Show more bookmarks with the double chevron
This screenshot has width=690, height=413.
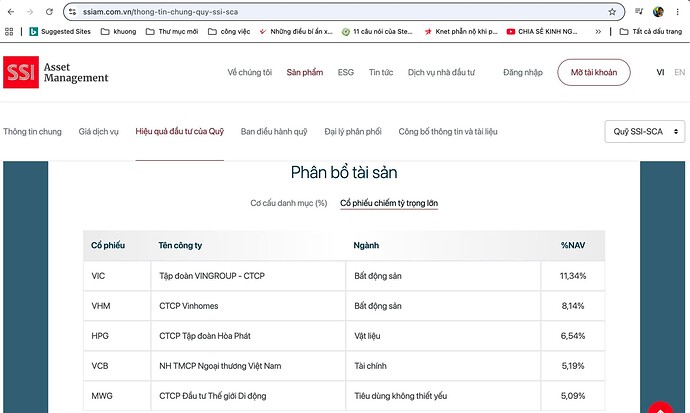tap(598, 32)
